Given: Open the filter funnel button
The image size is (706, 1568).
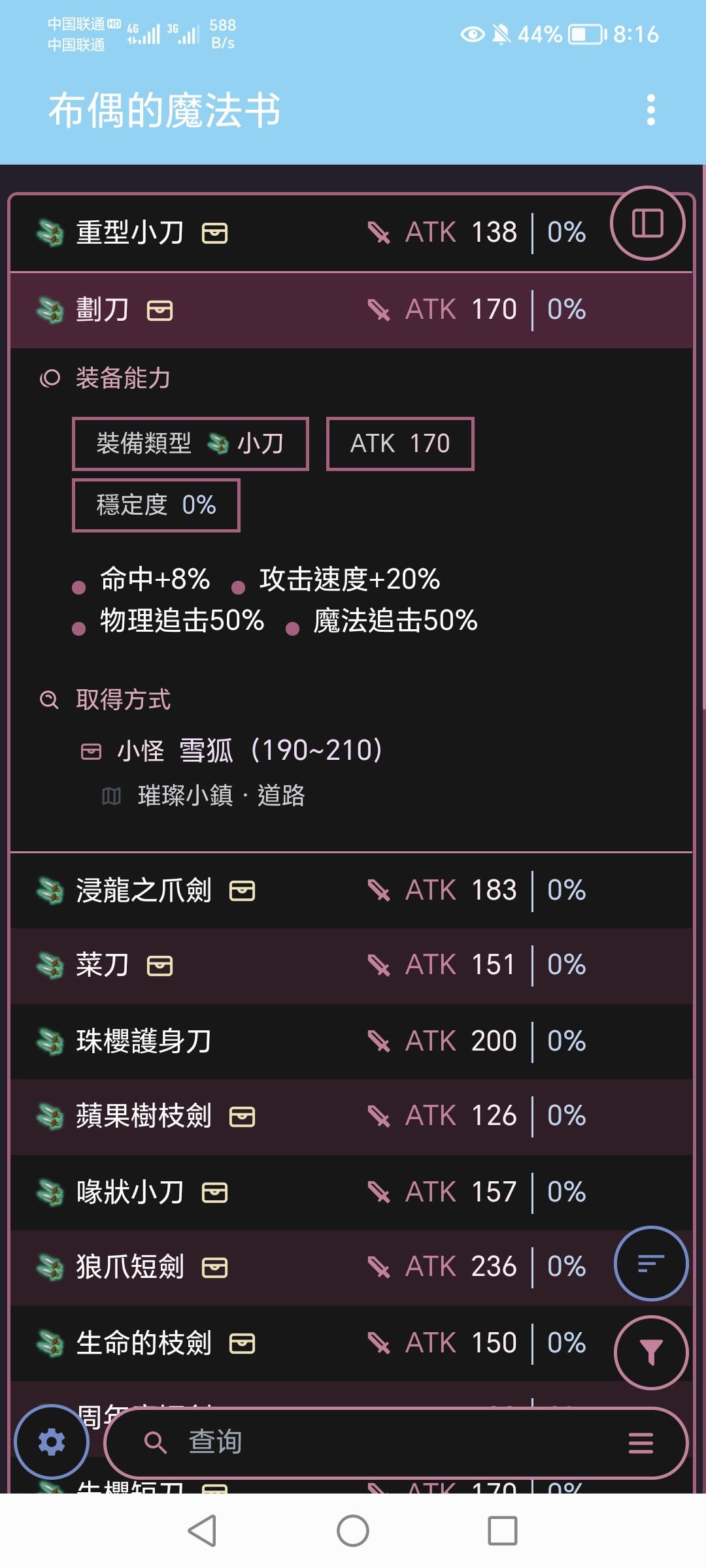Looking at the screenshot, I should pos(650,1352).
